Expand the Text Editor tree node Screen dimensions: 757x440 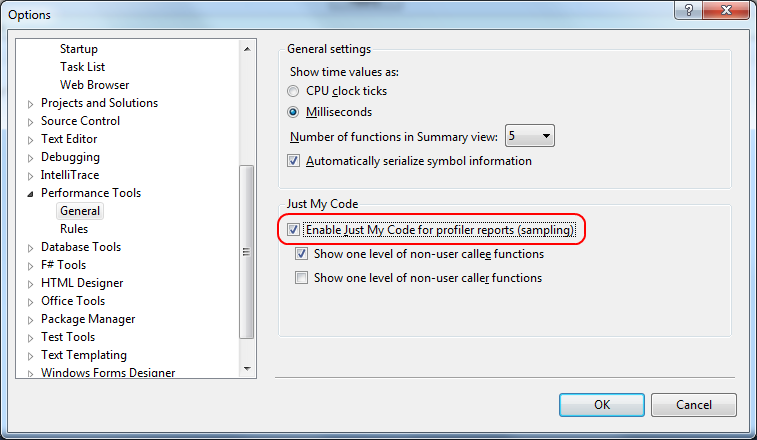[30, 140]
